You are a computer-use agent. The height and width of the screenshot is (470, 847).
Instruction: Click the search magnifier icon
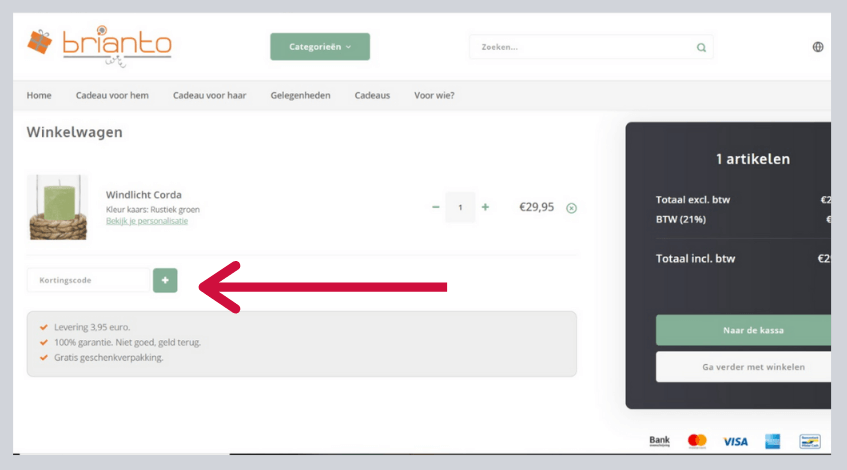pyautogui.click(x=701, y=47)
